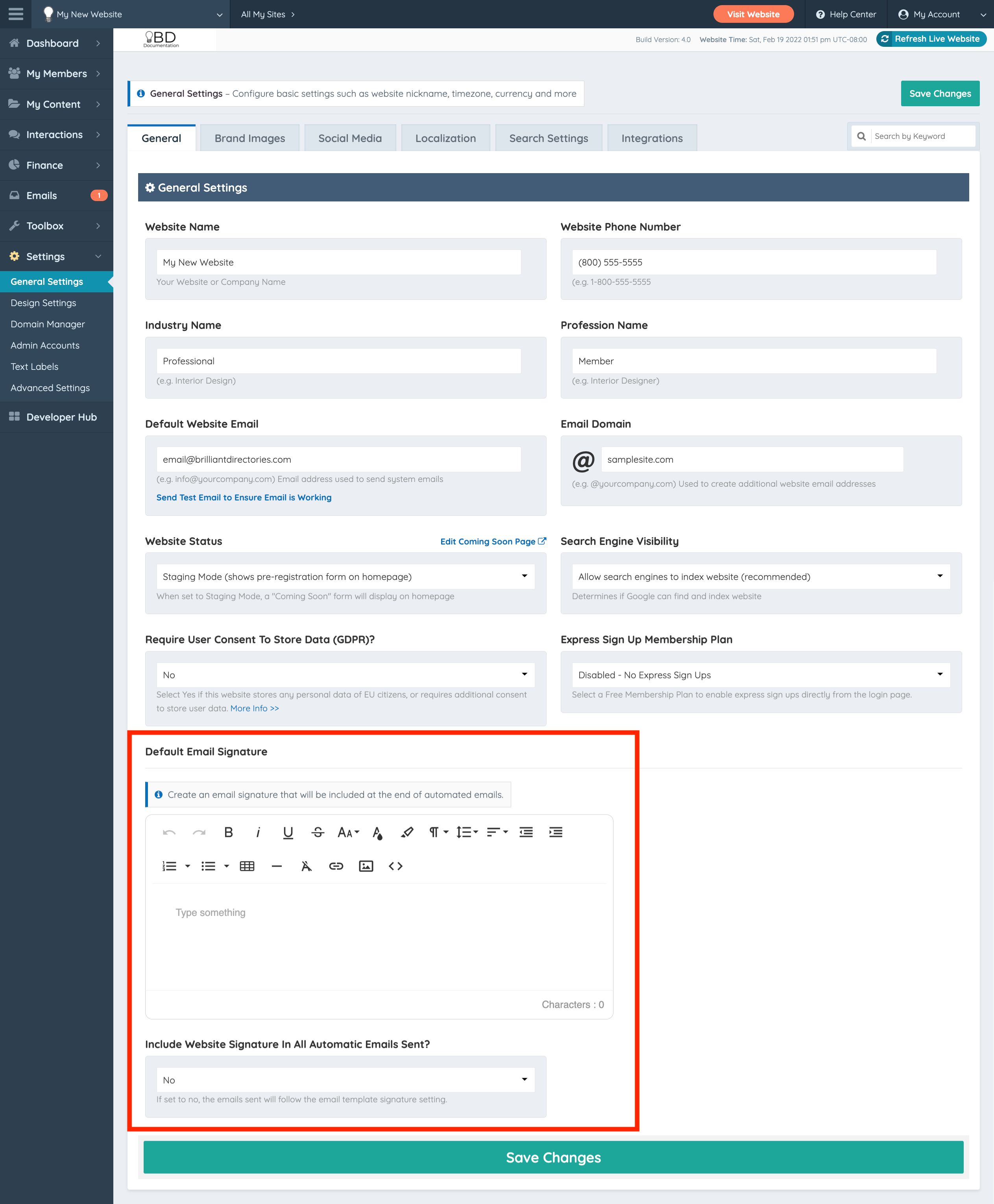
Task: Click the italic formatting icon
Action: coord(258,833)
